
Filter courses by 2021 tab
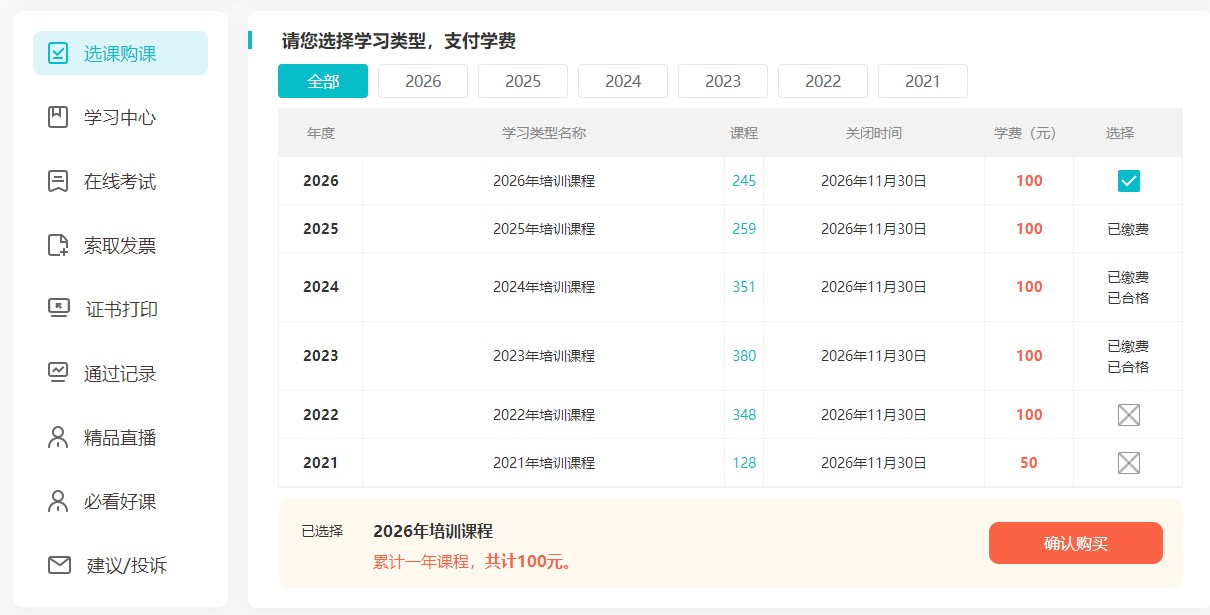923,81
